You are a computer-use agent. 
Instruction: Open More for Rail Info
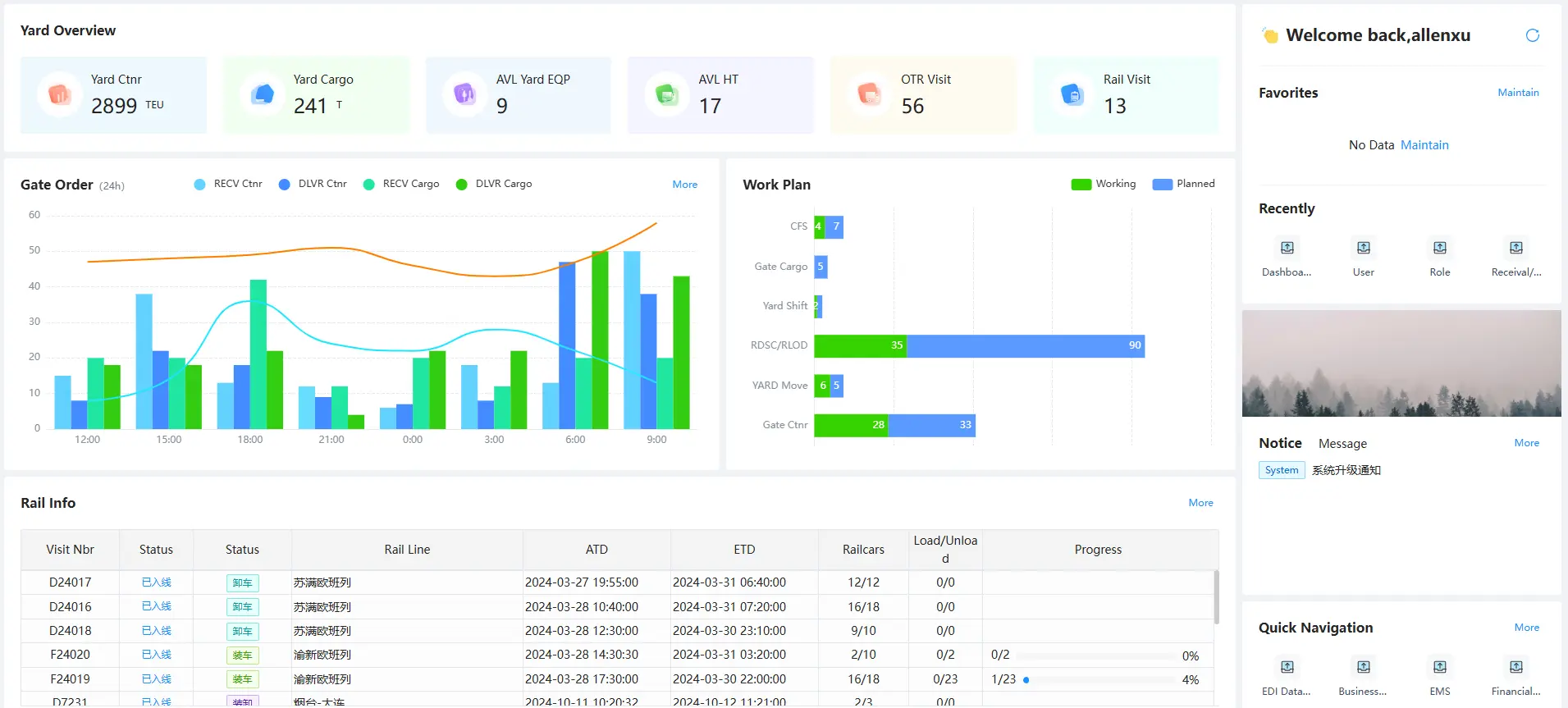coord(1200,503)
